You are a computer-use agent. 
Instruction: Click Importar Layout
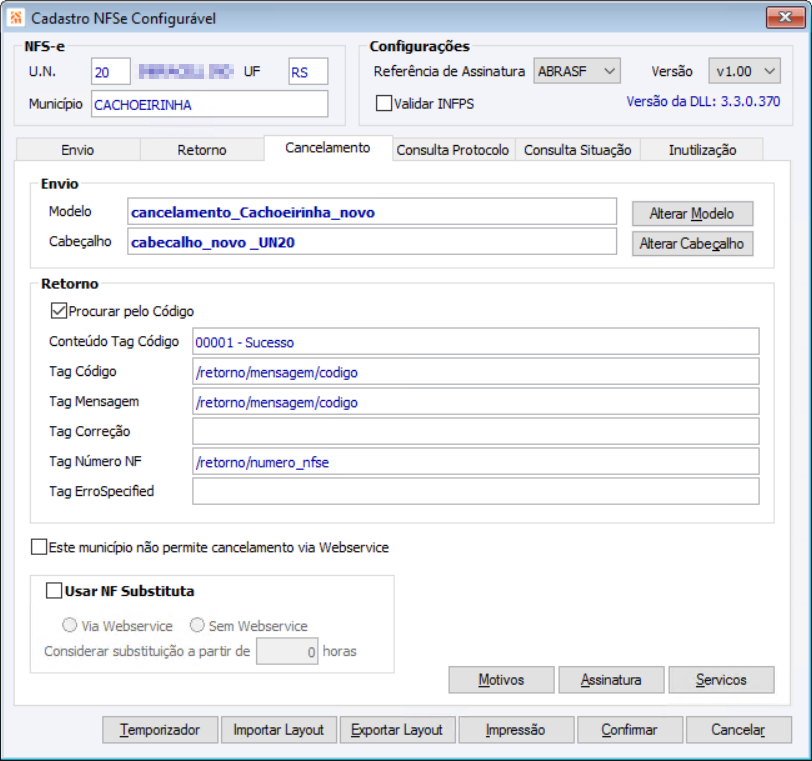279,730
